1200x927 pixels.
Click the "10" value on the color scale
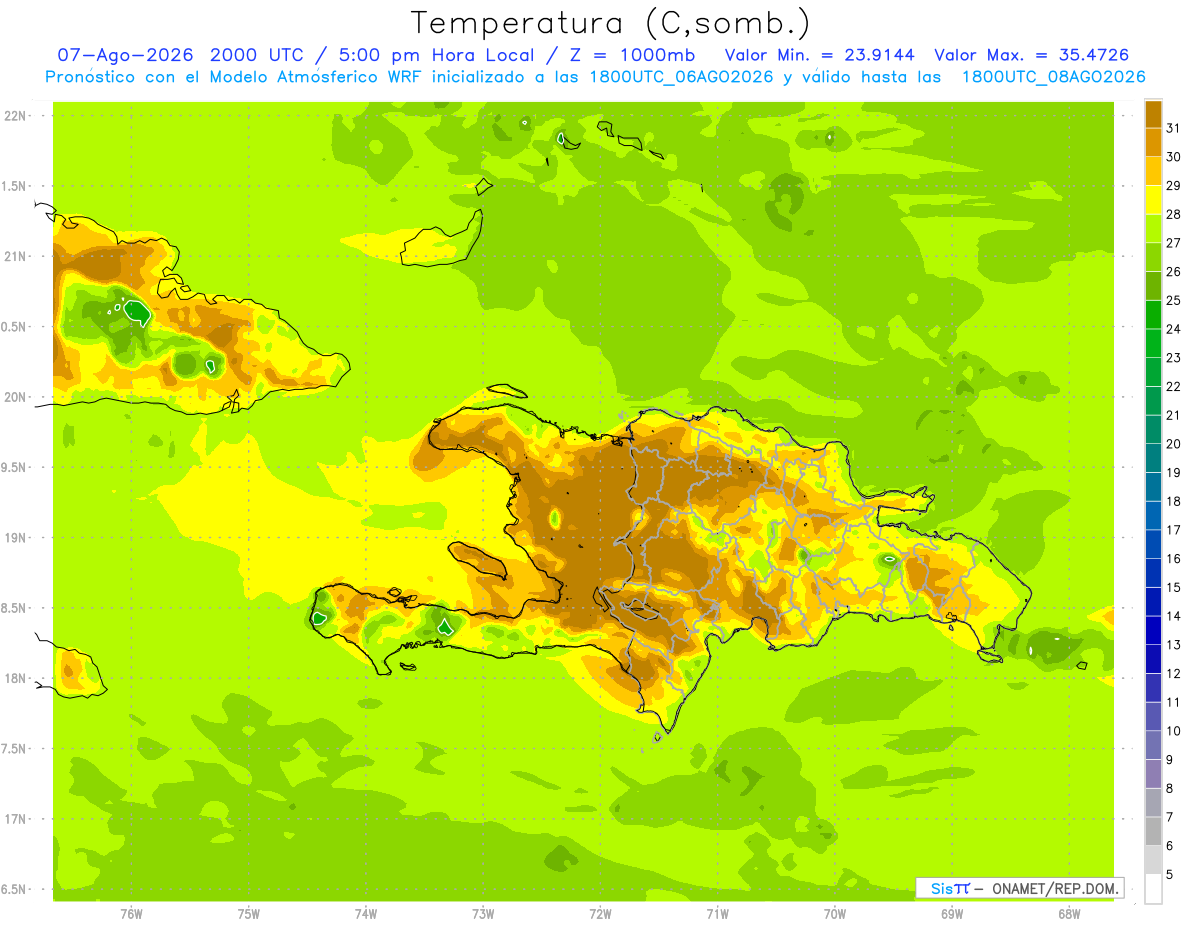[1173, 731]
